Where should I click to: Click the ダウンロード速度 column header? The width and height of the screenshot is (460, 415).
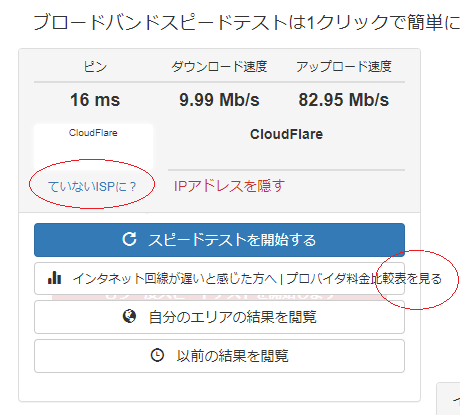pyautogui.click(x=219, y=67)
